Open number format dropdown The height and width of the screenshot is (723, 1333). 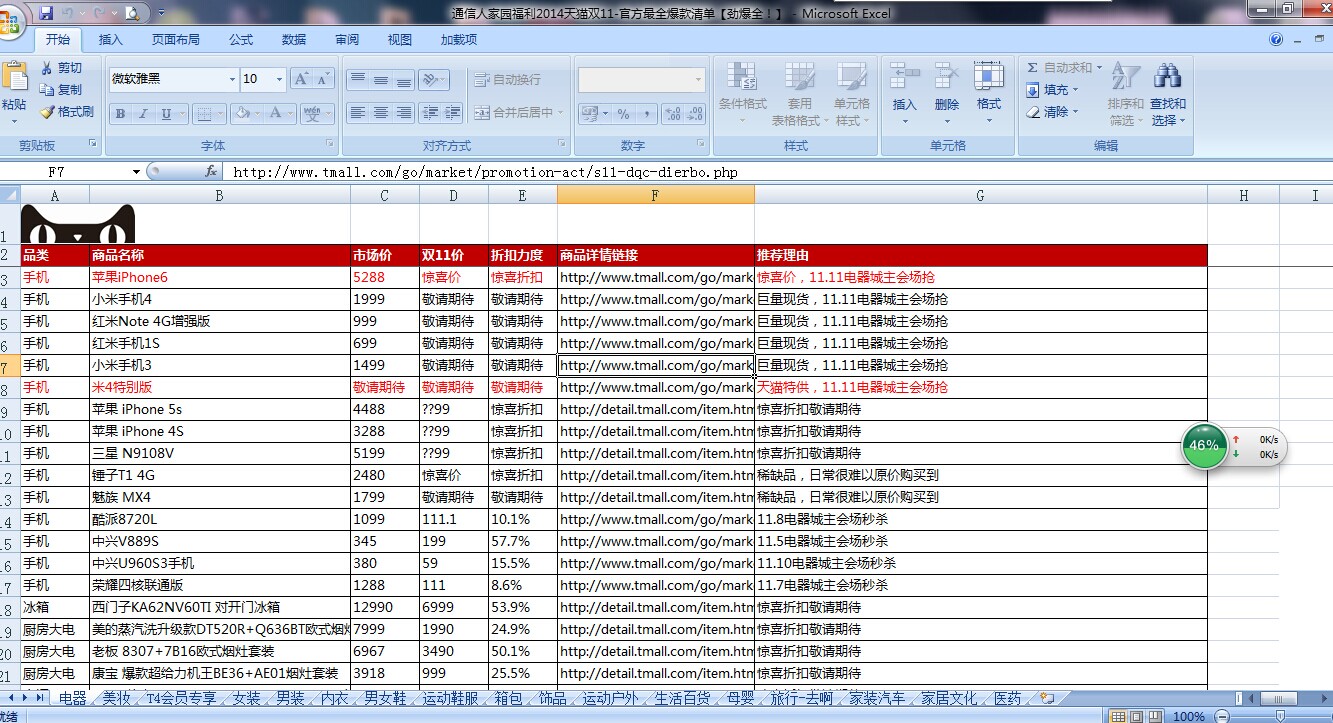(699, 79)
